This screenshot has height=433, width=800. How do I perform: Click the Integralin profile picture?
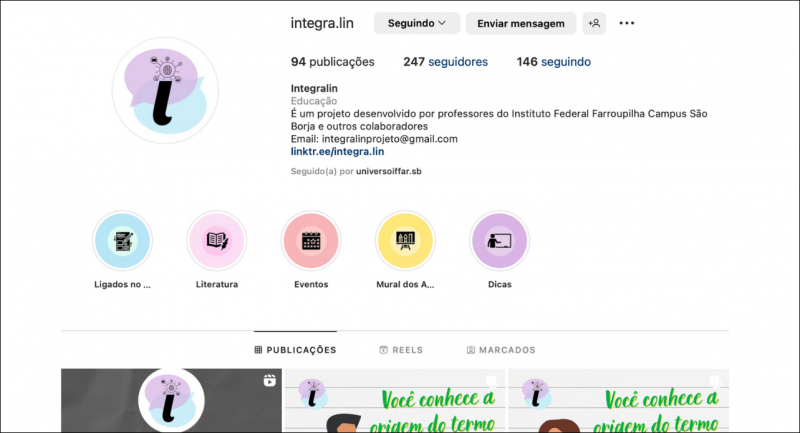[x=165, y=92]
